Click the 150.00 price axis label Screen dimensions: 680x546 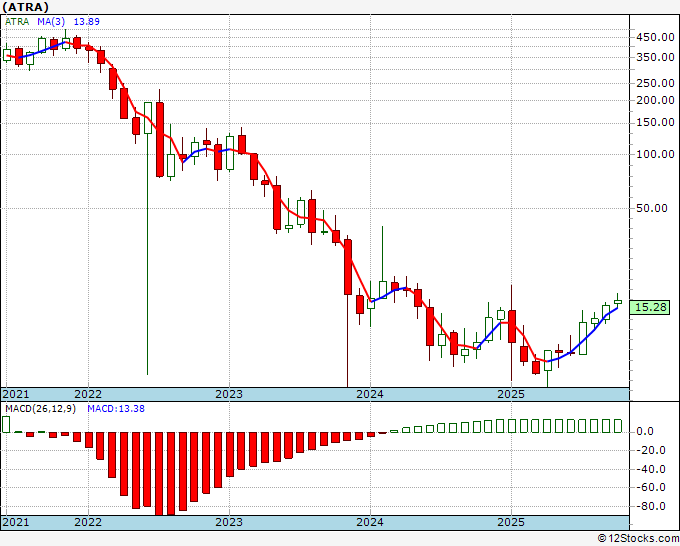[x=655, y=123]
